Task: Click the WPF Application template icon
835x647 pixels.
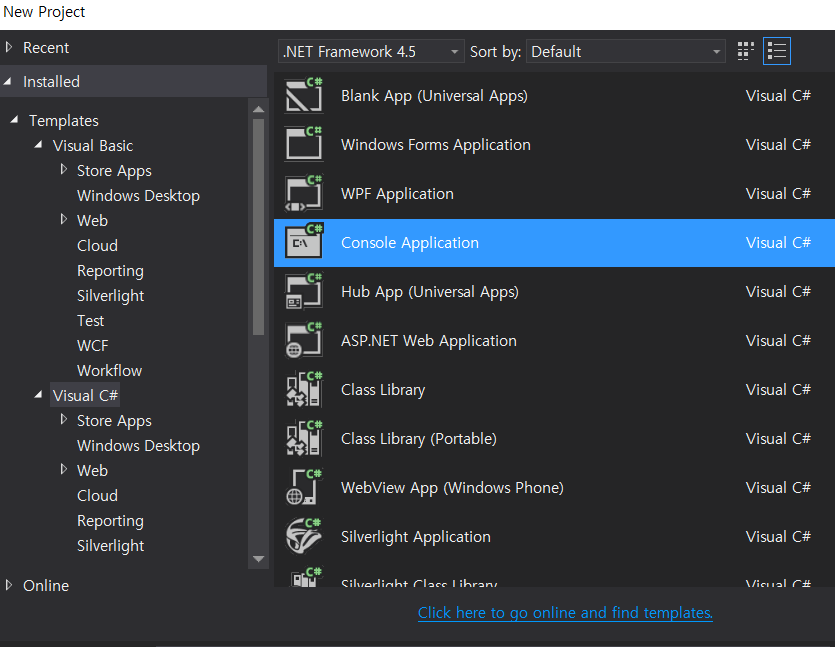Action: point(304,193)
